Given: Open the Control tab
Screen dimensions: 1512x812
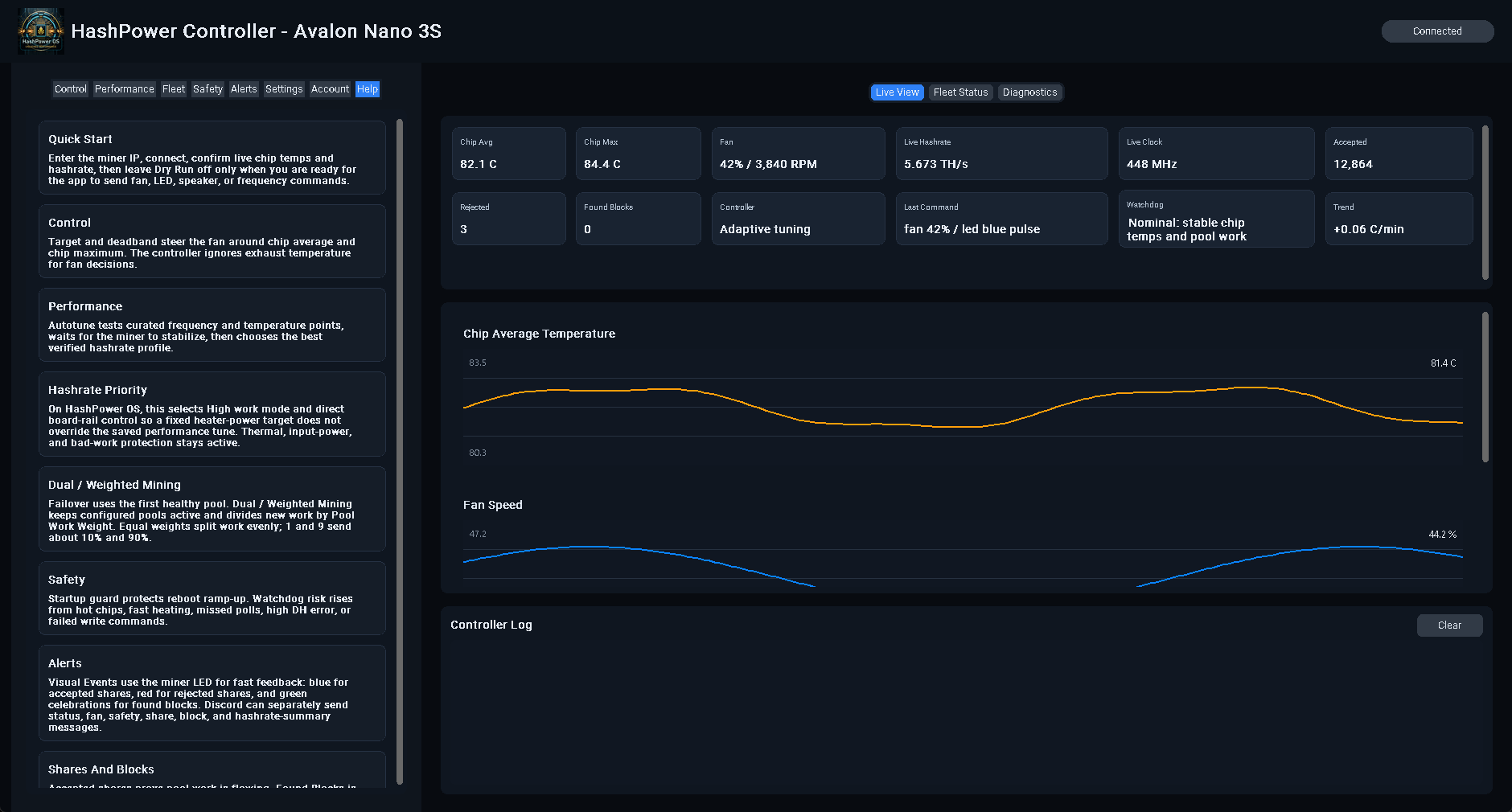Looking at the screenshot, I should pyautogui.click(x=70, y=89).
